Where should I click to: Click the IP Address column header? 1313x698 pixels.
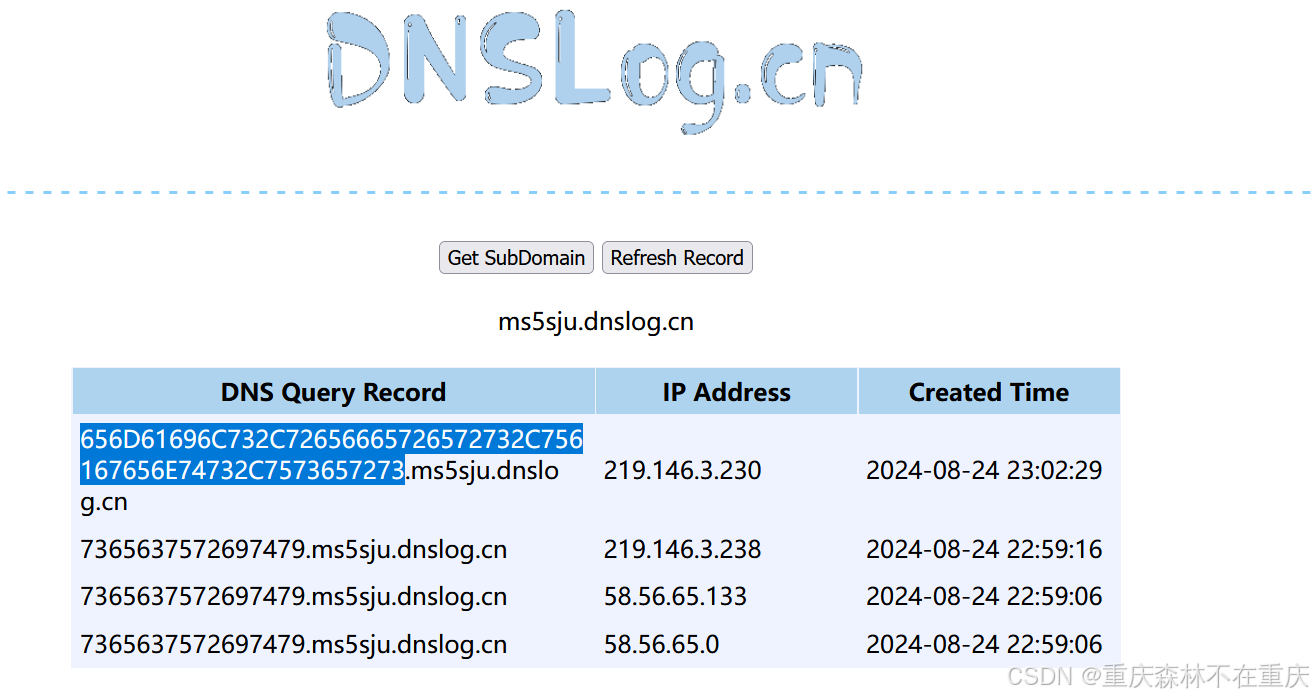pos(726,392)
